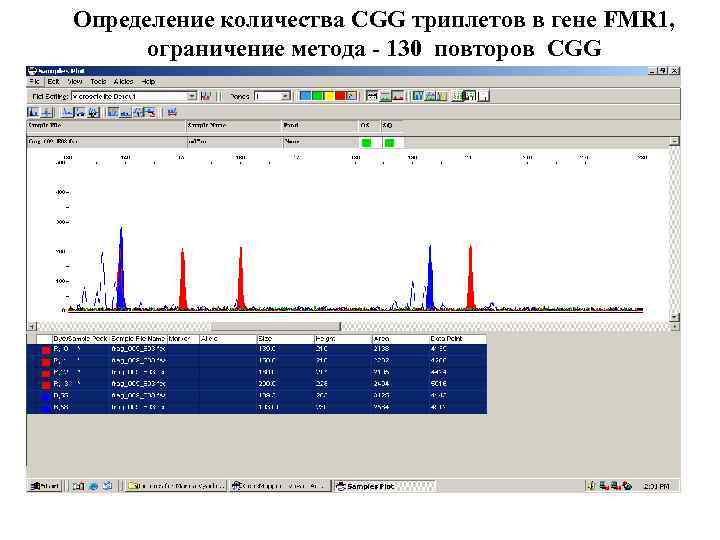Click the green OS status square
This screenshot has height=540, width=720.
point(366,143)
